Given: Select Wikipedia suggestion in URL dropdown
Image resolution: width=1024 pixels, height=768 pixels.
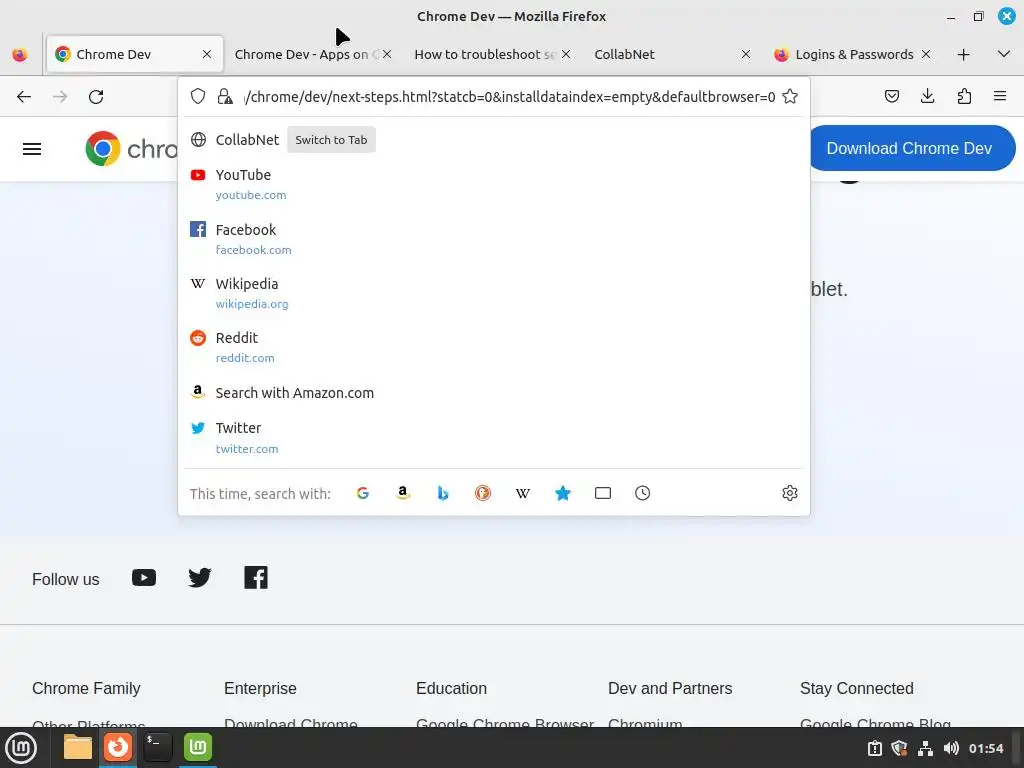Looking at the screenshot, I should (x=494, y=293).
